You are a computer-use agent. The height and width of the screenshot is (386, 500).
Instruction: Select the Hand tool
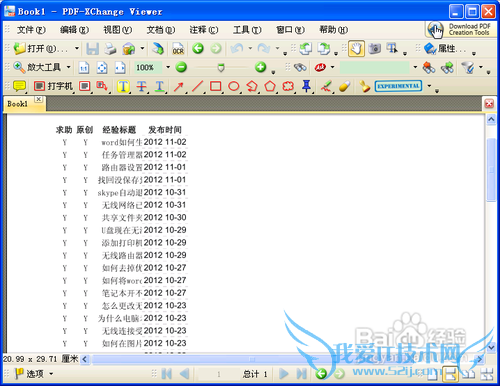coord(356,49)
